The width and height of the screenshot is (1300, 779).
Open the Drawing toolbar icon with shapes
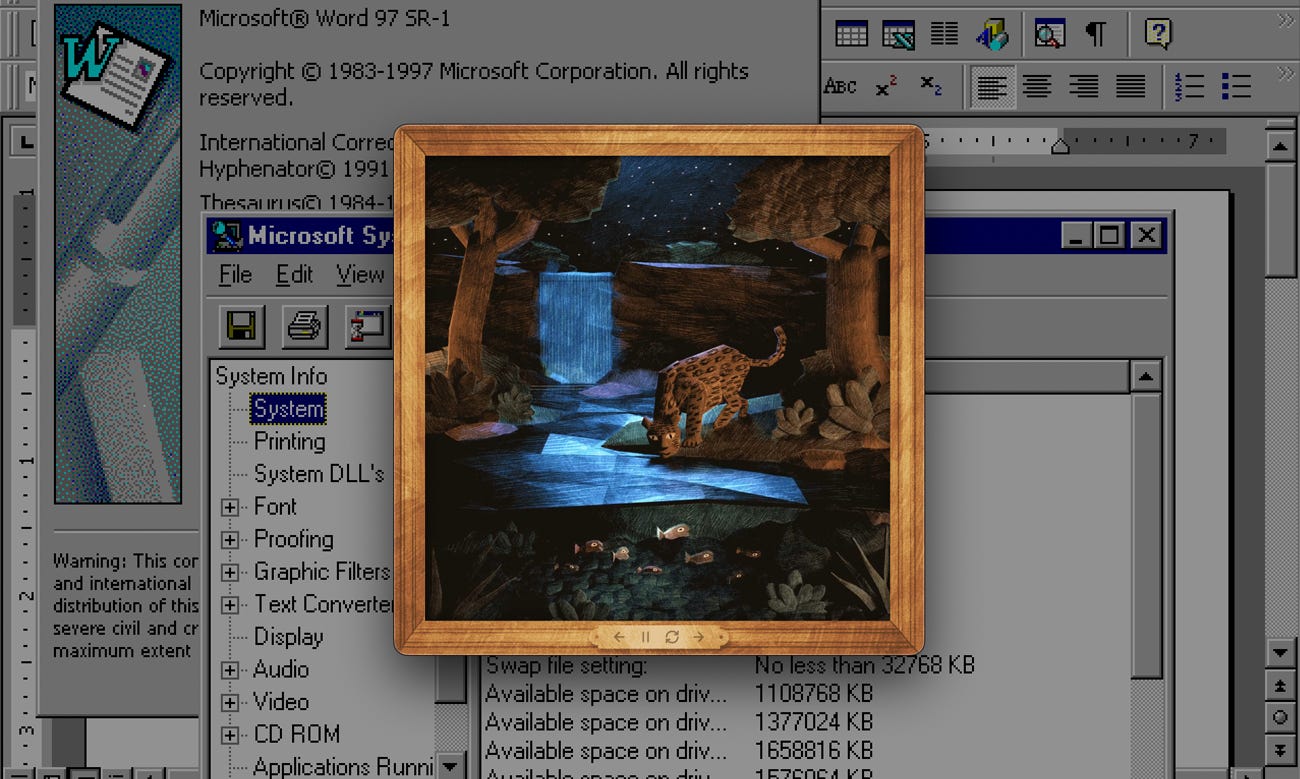coord(993,35)
